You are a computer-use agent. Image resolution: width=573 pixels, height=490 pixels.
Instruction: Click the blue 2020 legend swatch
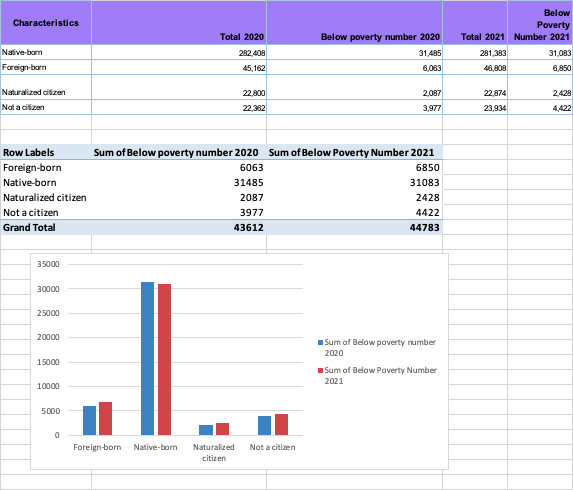[320, 342]
